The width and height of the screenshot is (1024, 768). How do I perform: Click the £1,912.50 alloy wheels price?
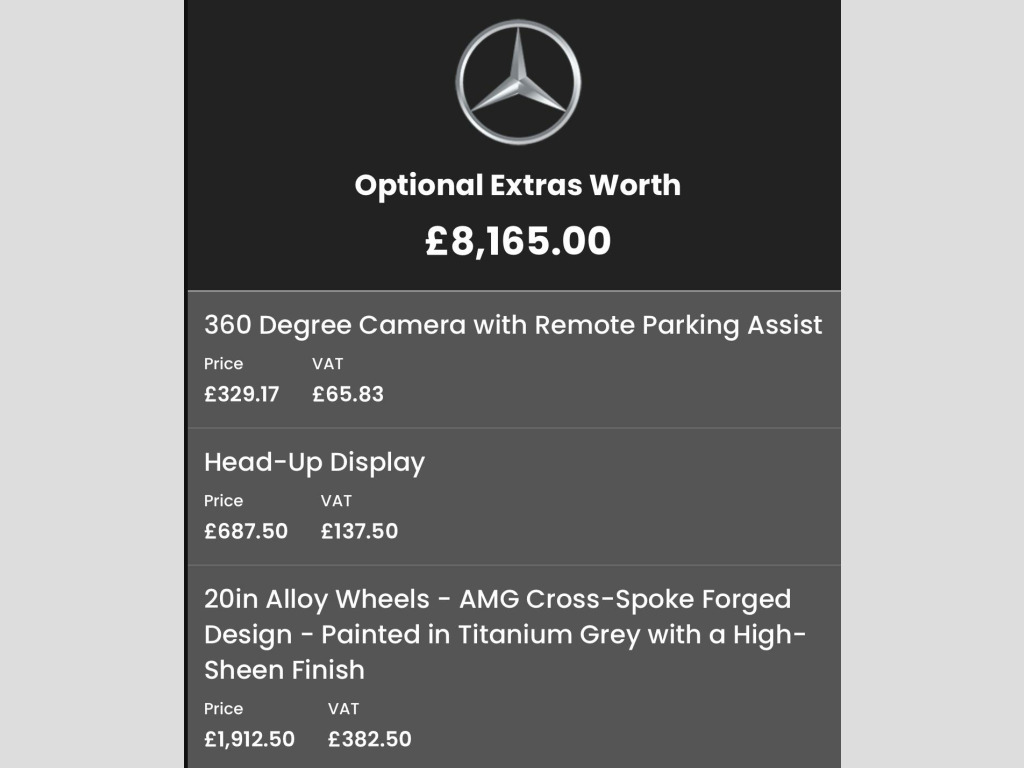click(x=249, y=739)
